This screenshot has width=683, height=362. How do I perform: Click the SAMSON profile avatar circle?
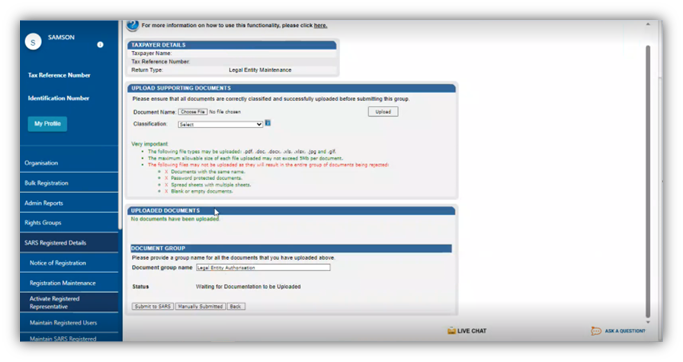[x=33, y=42]
